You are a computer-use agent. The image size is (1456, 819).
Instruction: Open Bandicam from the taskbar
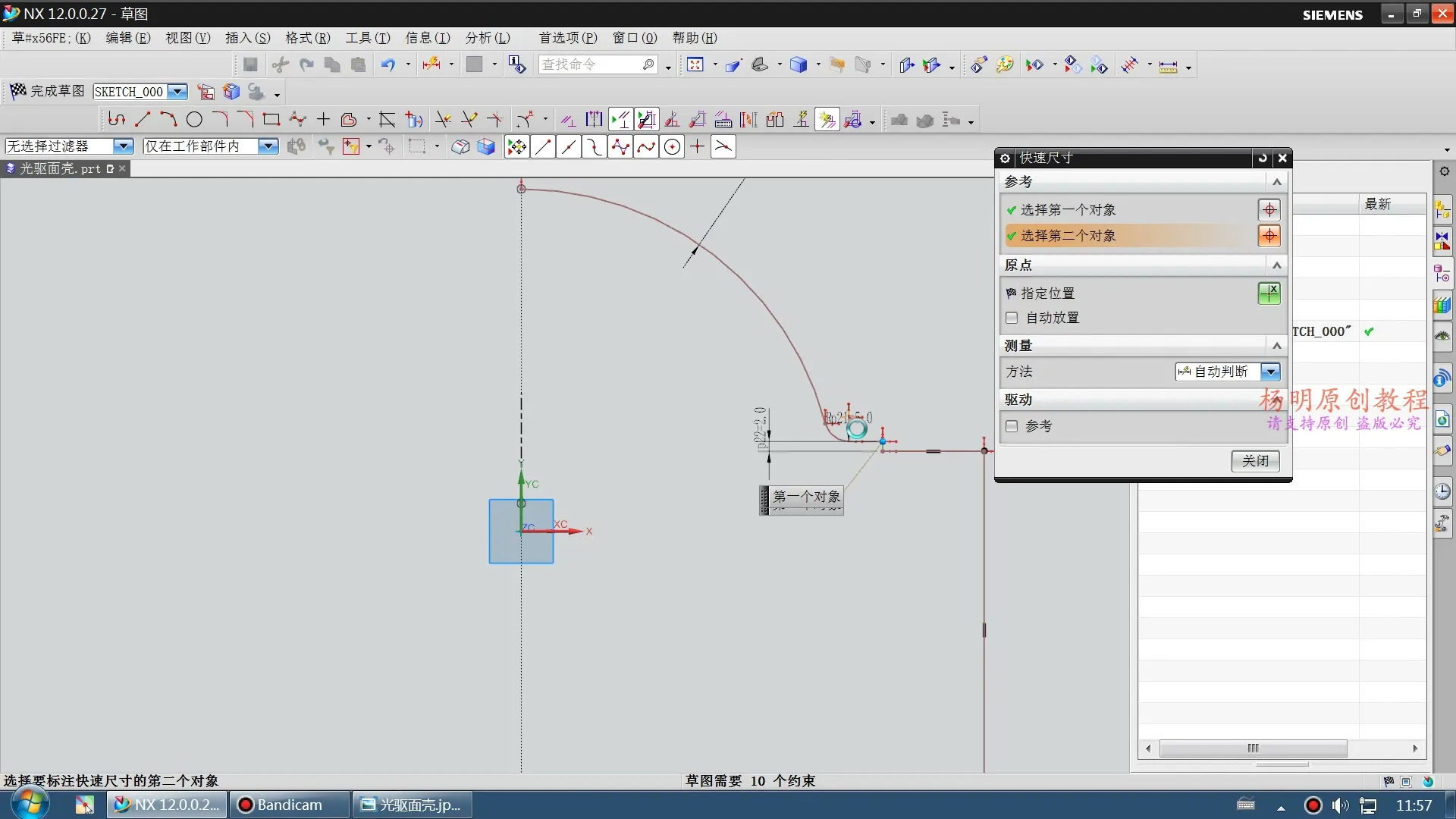pos(289,805)
